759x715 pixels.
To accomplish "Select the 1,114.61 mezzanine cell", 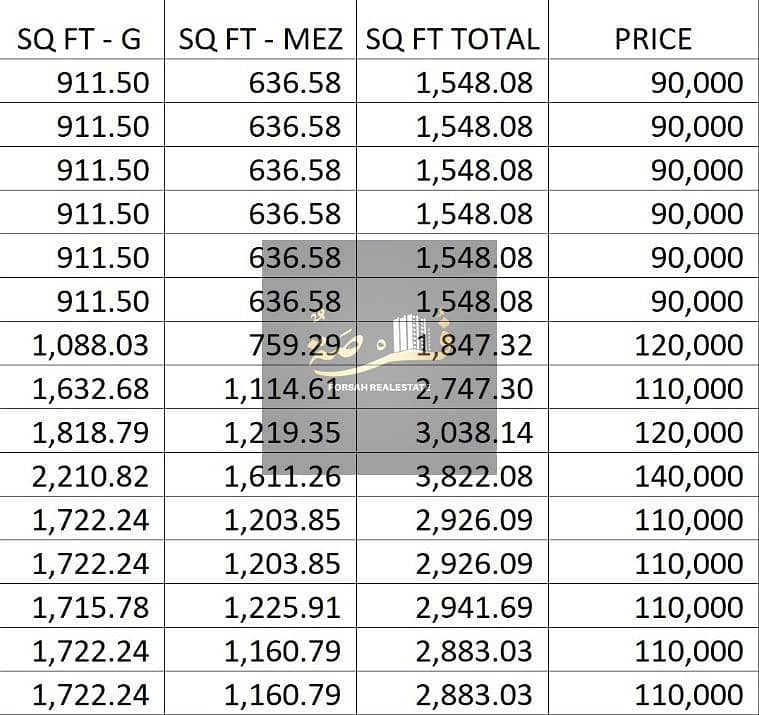I will point(260,387).
